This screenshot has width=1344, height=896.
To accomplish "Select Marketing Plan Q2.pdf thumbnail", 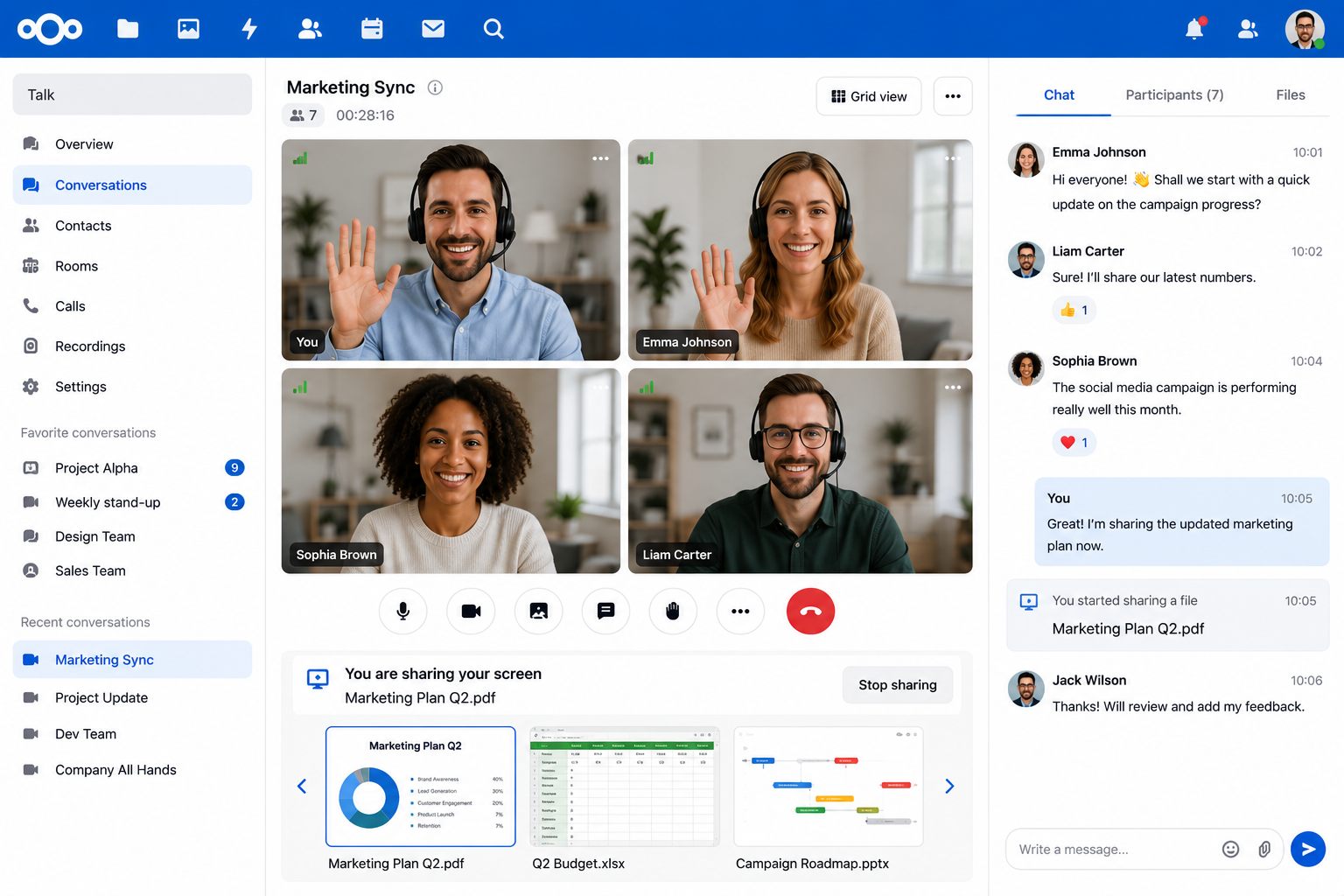I will 420,787.
